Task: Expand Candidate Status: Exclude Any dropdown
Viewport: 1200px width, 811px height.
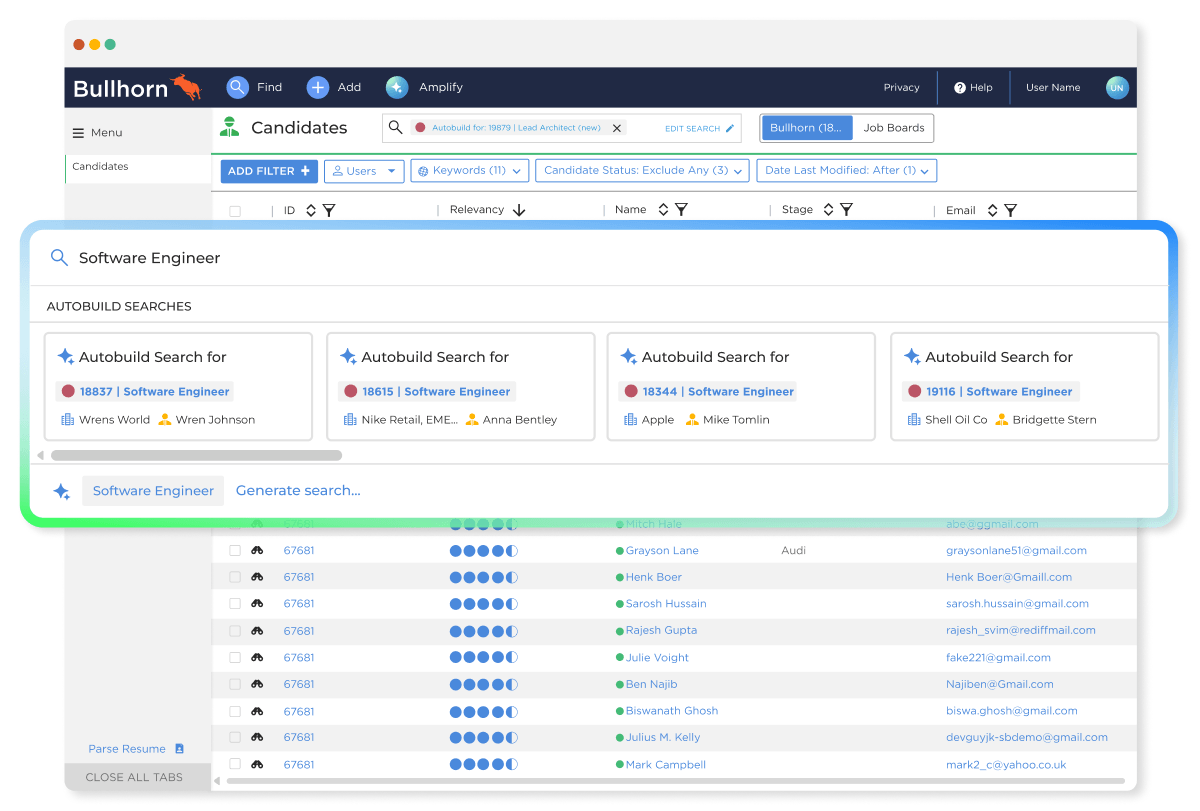Action: pyautogui.click(x=643, y=171)
